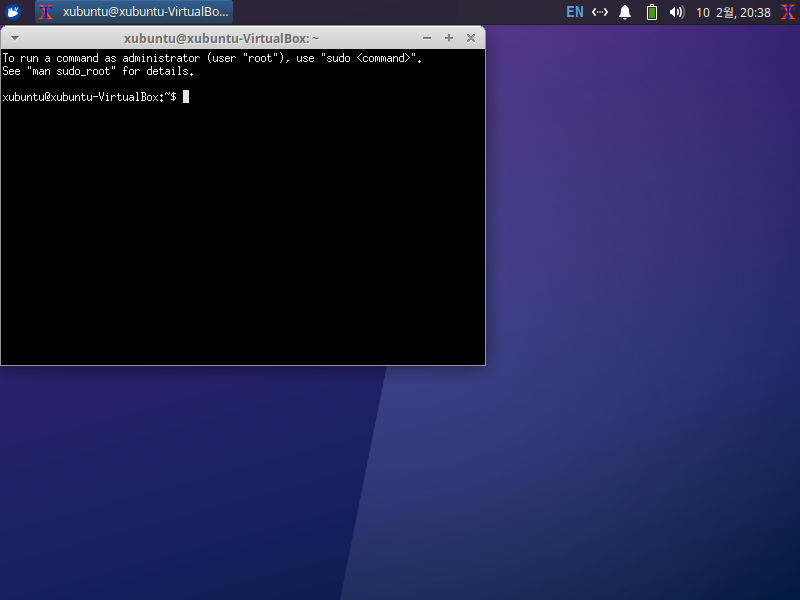Focus the terminal cursor block
Image resolution: width=800 pixels, height=600 pixels.
click(186, 96)
